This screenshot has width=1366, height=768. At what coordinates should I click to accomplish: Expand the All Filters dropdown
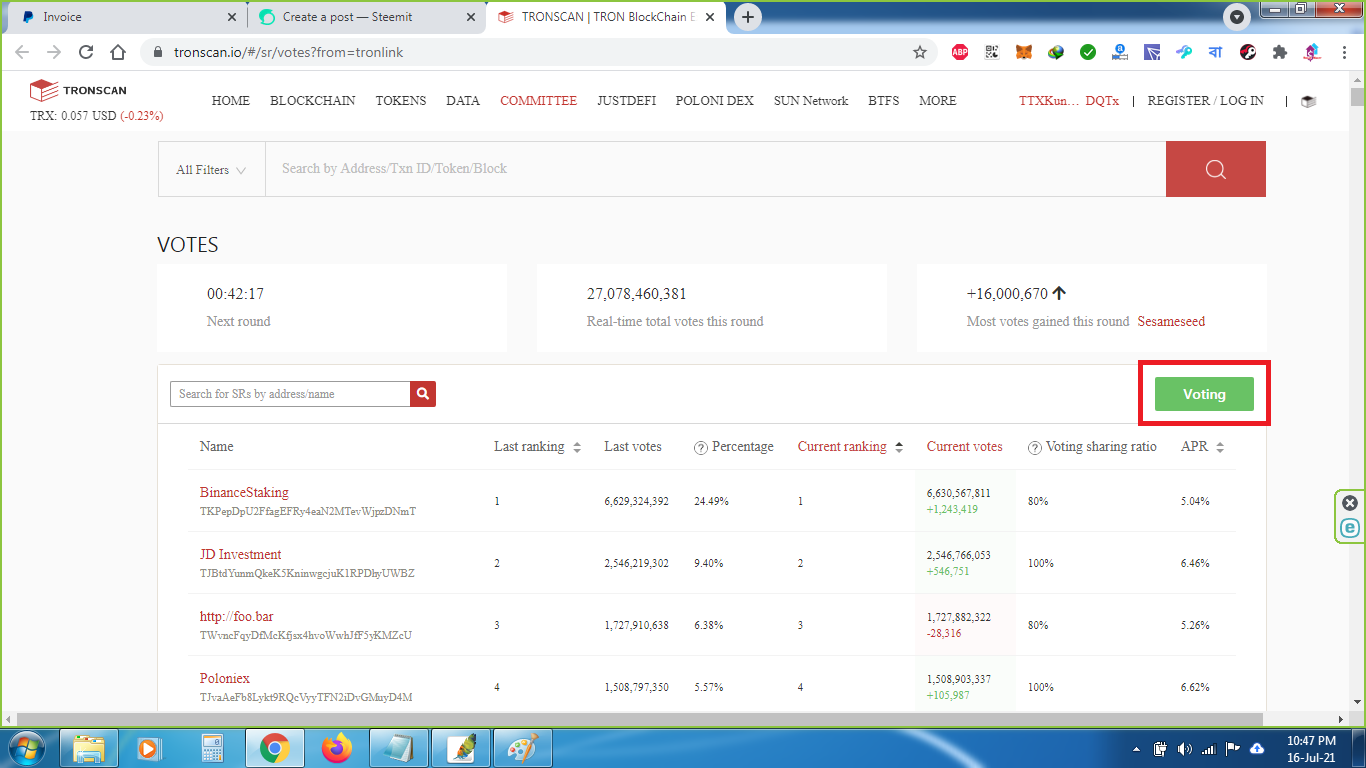[x=211, y=170]
